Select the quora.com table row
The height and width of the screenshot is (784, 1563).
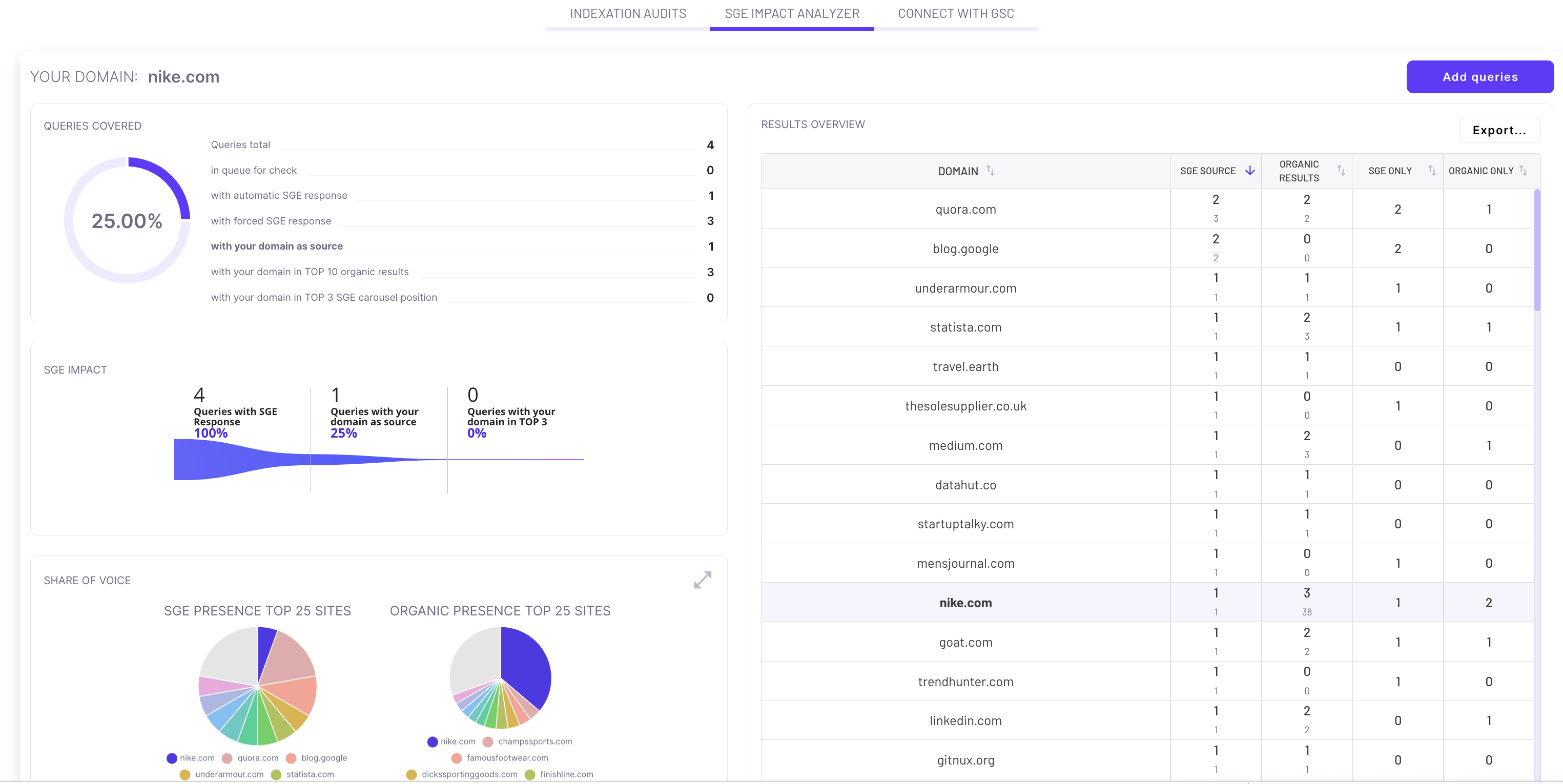(x=1148, y=209)
